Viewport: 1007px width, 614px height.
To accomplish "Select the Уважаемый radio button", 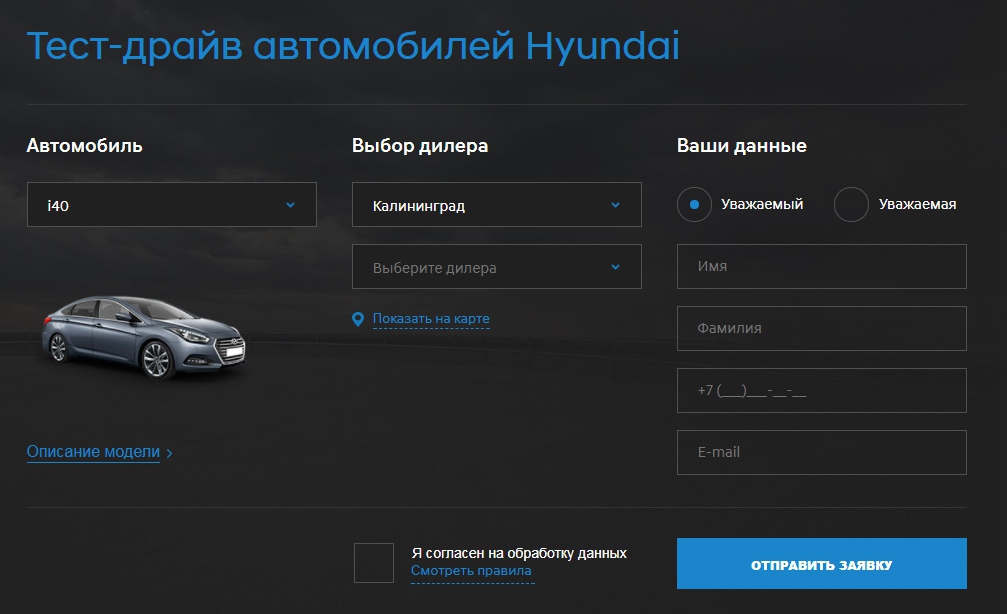I will pos(694,204).
